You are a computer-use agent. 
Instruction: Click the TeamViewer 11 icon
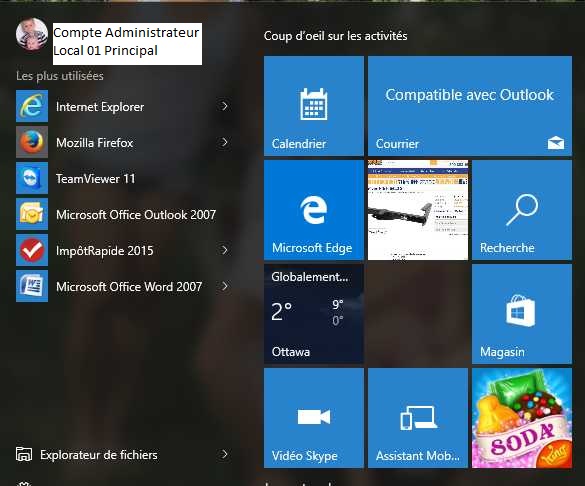coord(32,178)
